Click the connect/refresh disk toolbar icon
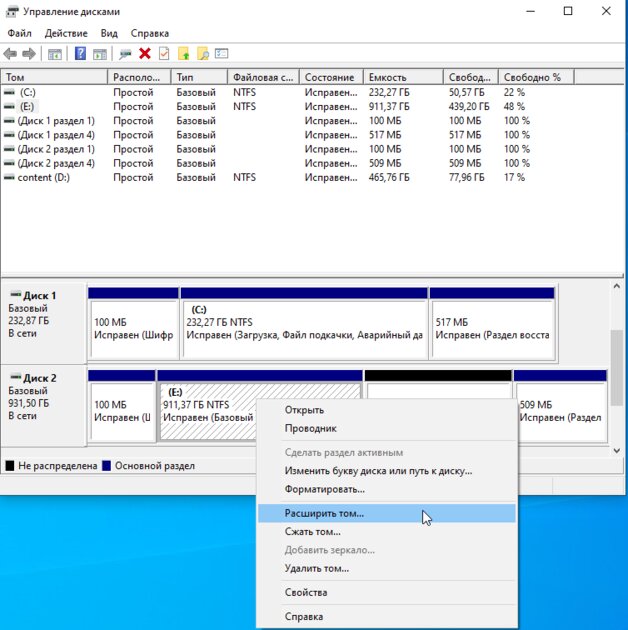 [125, 54]
